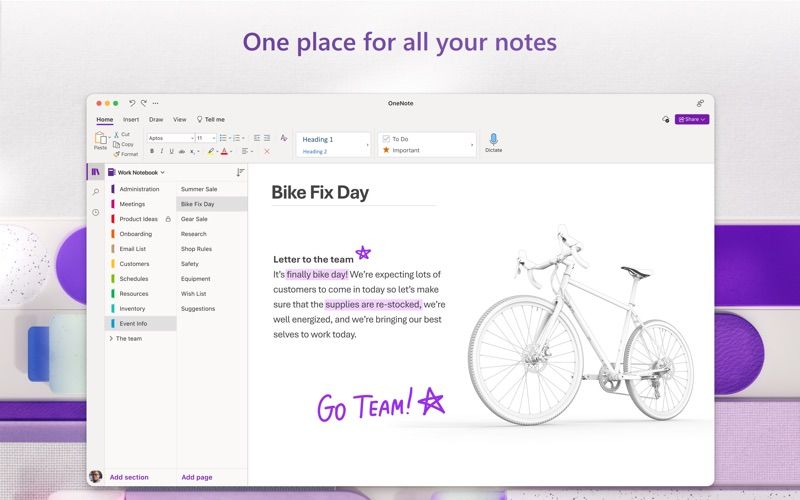
Task: Open the text Styles icon
Action: pos(284,138)
